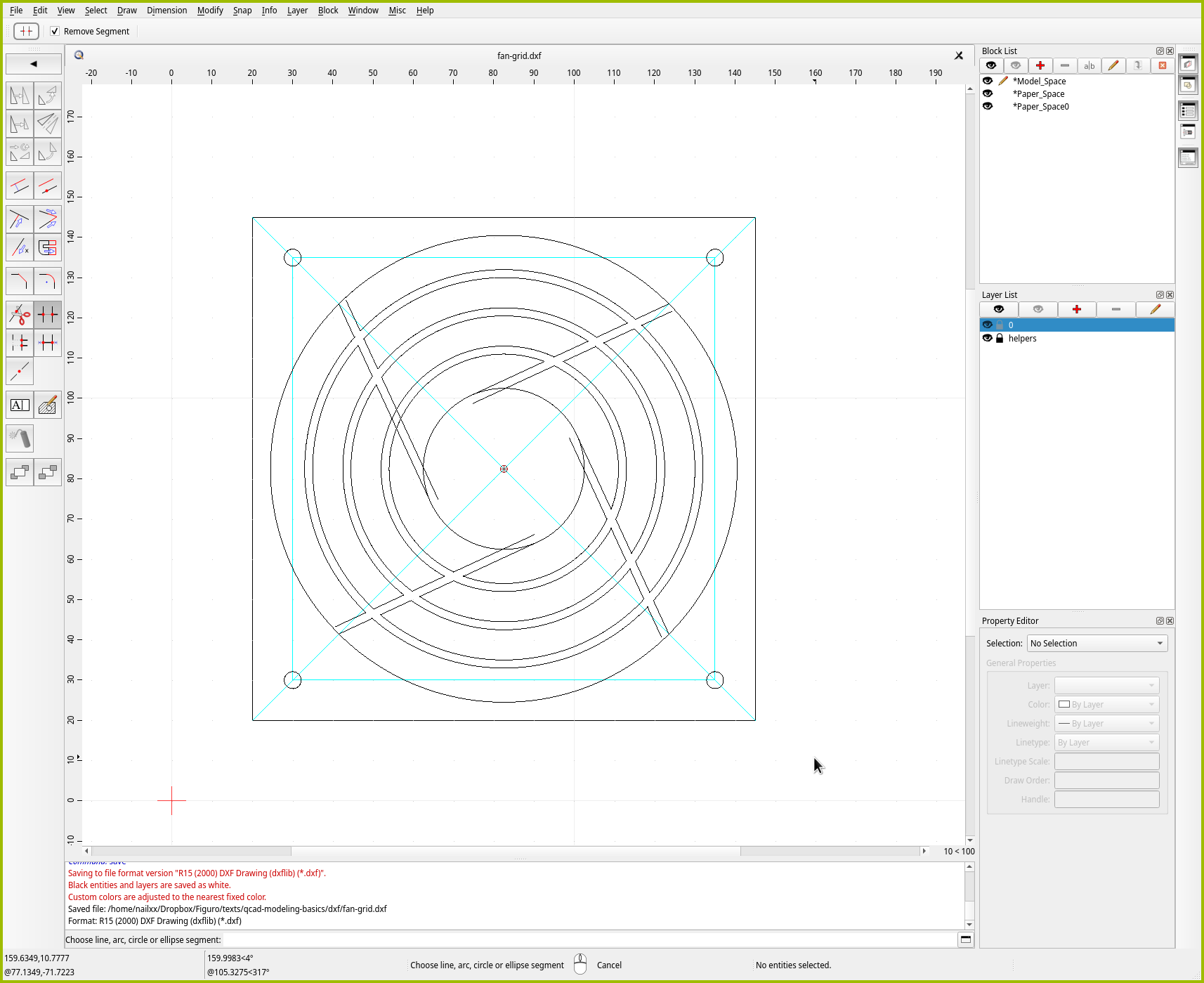Screen dimensions: 1204x983
Task: Click the explode (dynamite) tool
Action: pos(20,438)
